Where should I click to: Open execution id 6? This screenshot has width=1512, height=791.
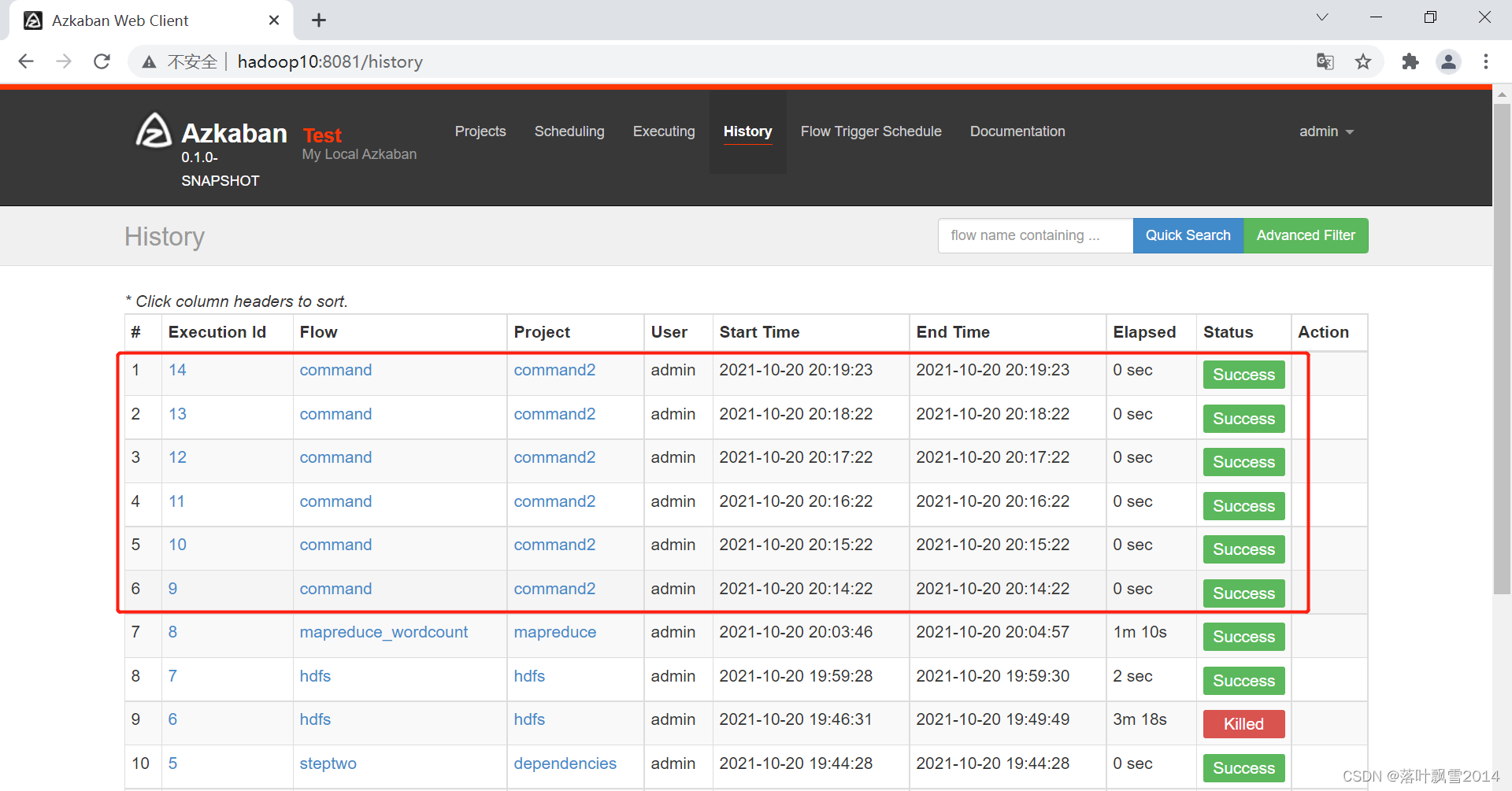pyautogui.click(x=172, y=719)
